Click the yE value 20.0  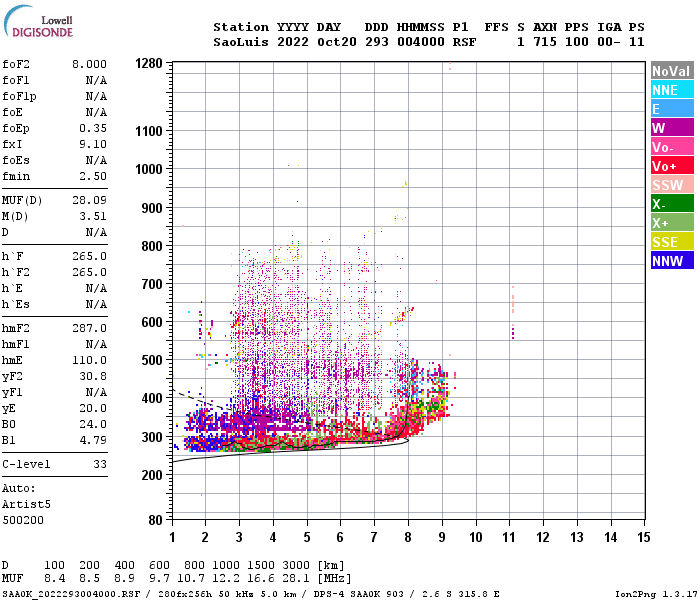coord(93,408)
